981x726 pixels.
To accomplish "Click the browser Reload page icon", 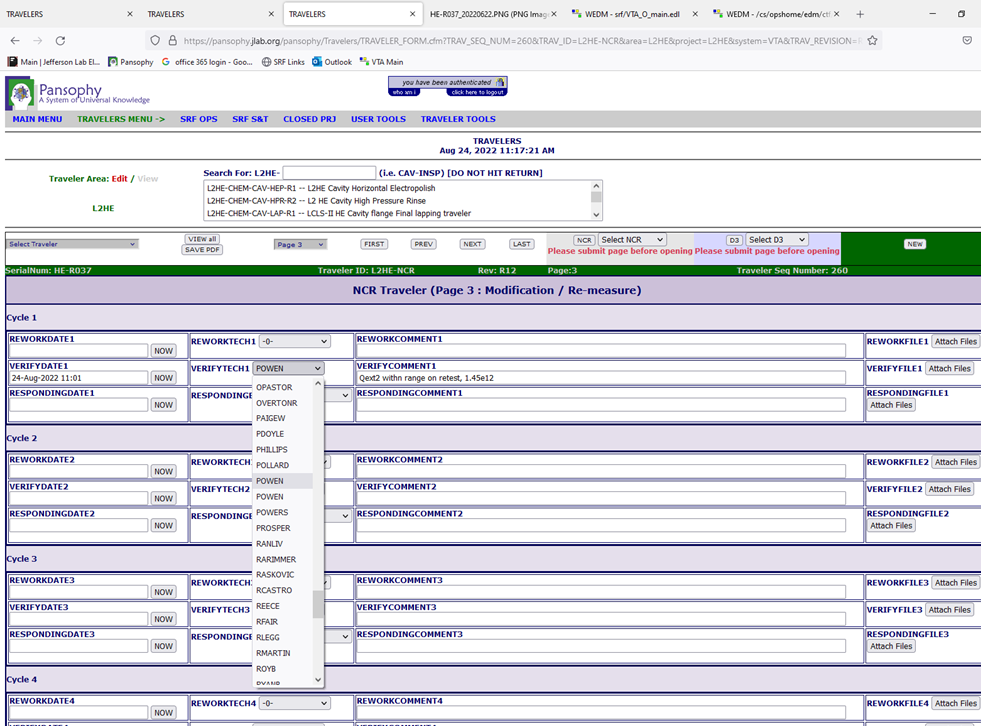I will click(x=60, y=41).
